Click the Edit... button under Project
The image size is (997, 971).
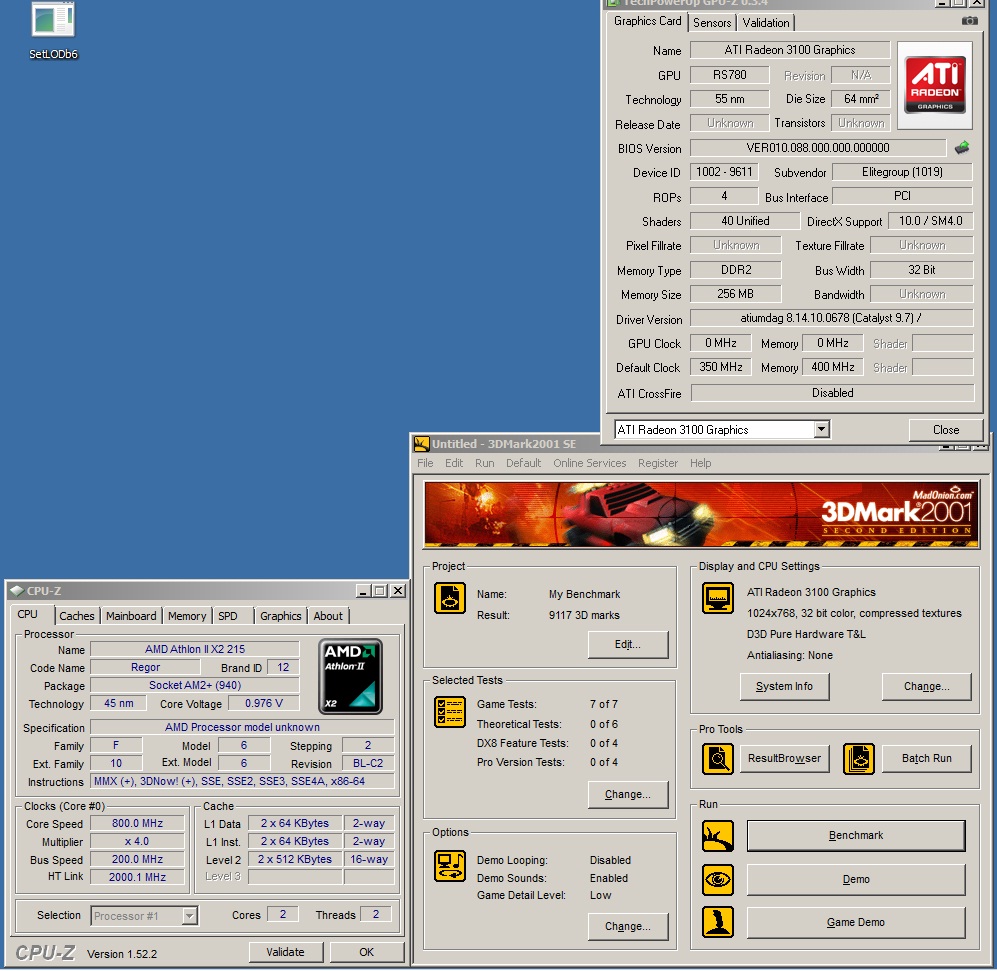628,644
